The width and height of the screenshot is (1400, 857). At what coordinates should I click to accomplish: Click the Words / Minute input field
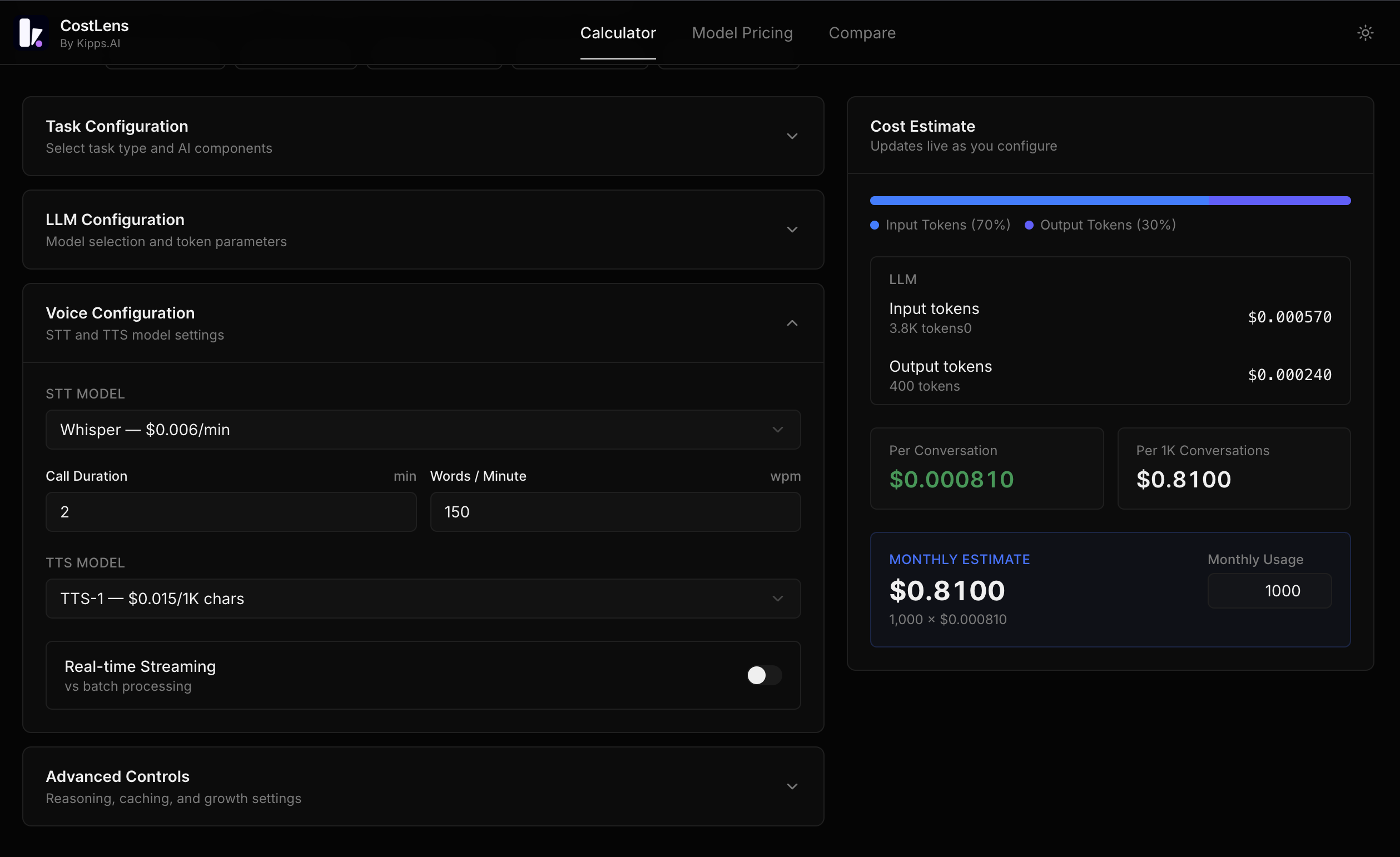[615, 512]
